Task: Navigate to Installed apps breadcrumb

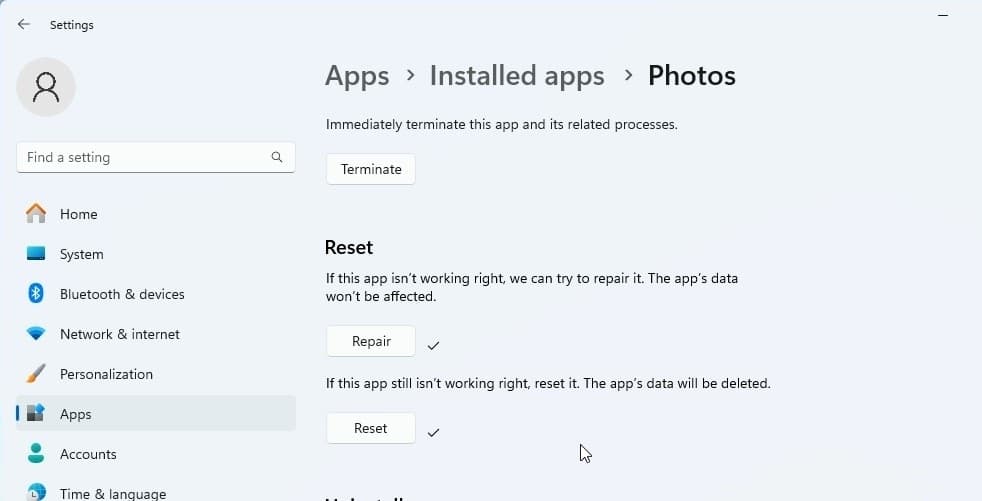Action: (516, 76)
